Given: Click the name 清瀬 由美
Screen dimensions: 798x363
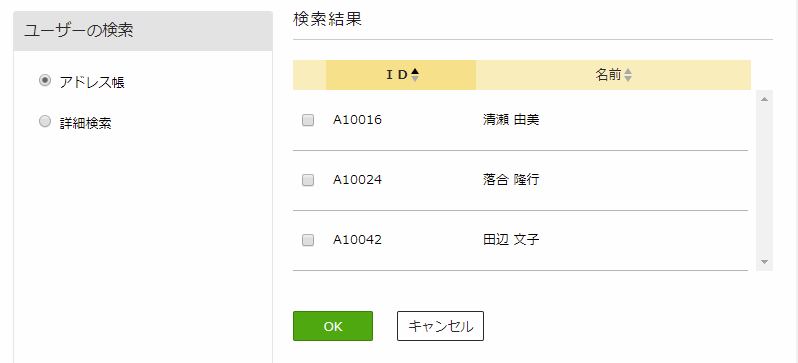Looking at the screenshot, I should [511, 120].
